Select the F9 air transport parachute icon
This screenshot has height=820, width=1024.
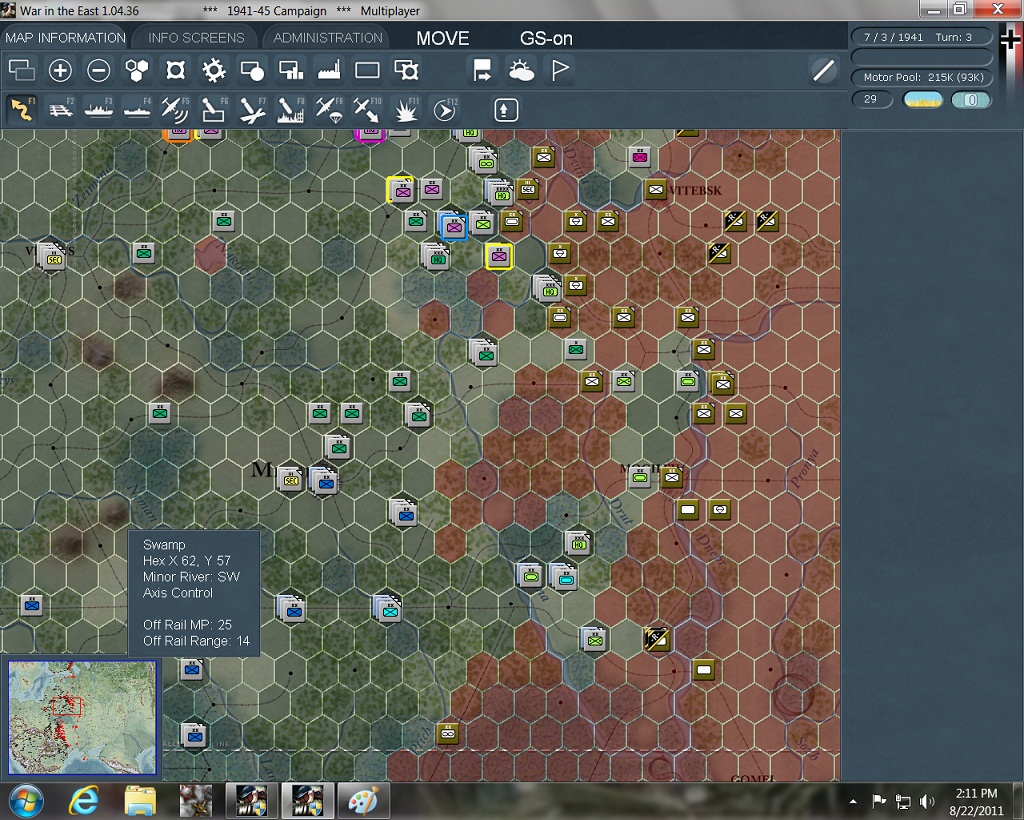point(329,109)
